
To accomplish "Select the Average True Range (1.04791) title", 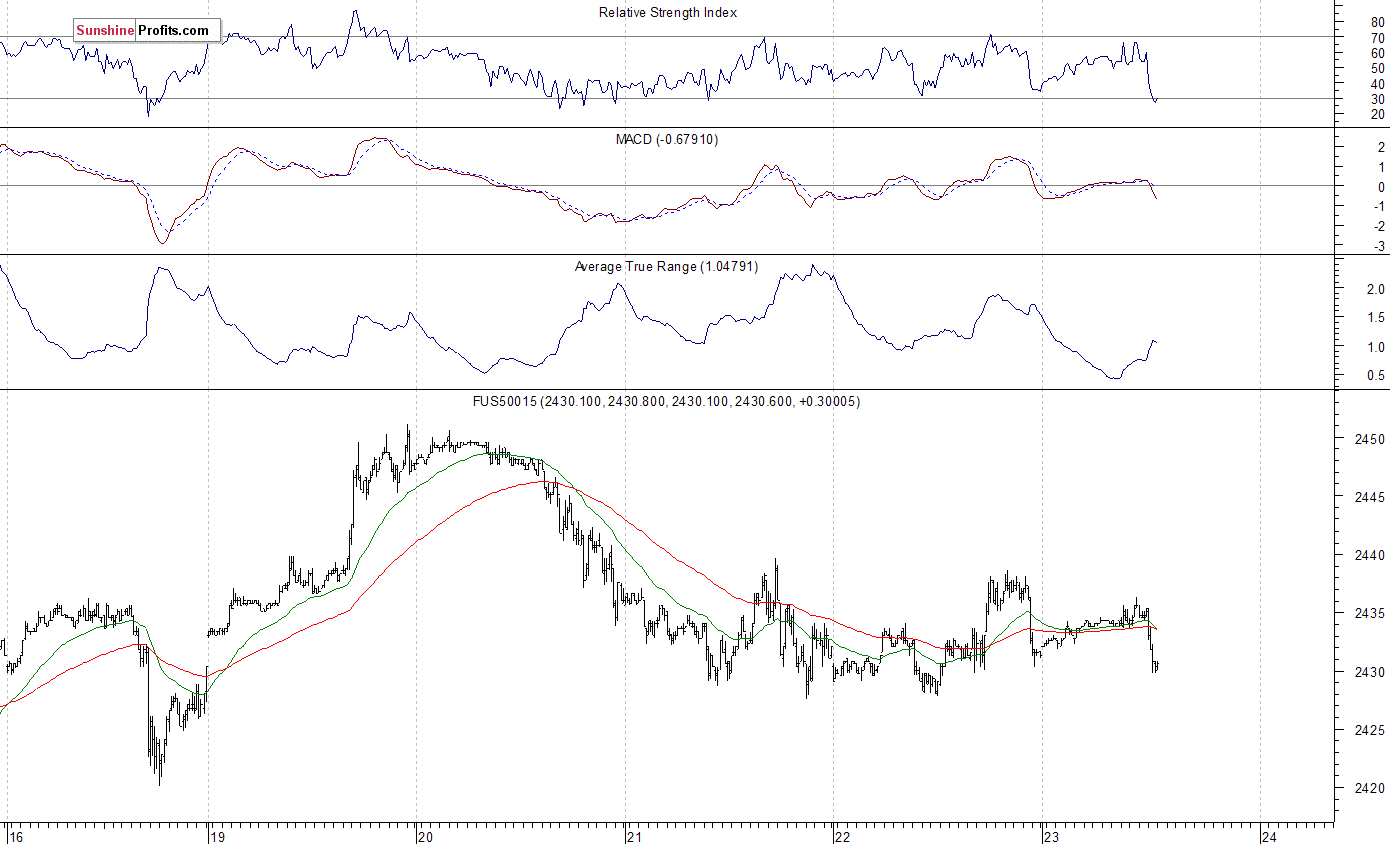I will tap(666, 266).
